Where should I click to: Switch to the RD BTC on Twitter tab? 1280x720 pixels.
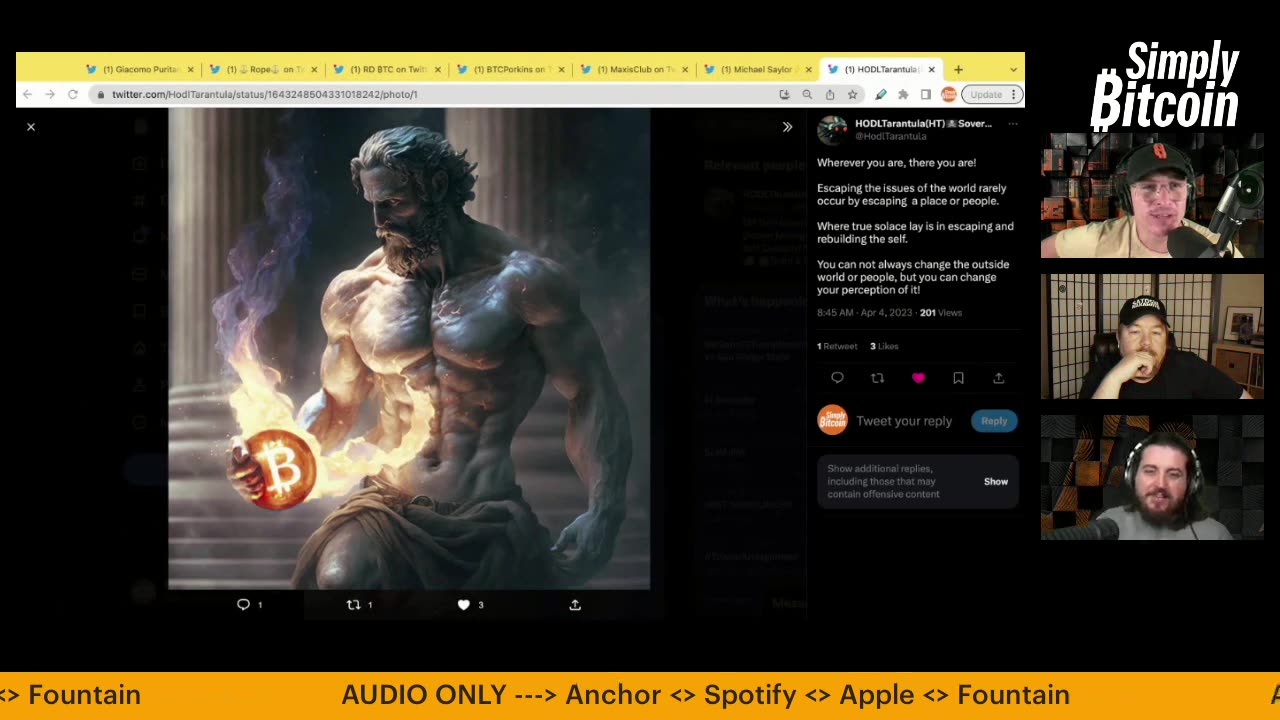[x=388, y=69]
